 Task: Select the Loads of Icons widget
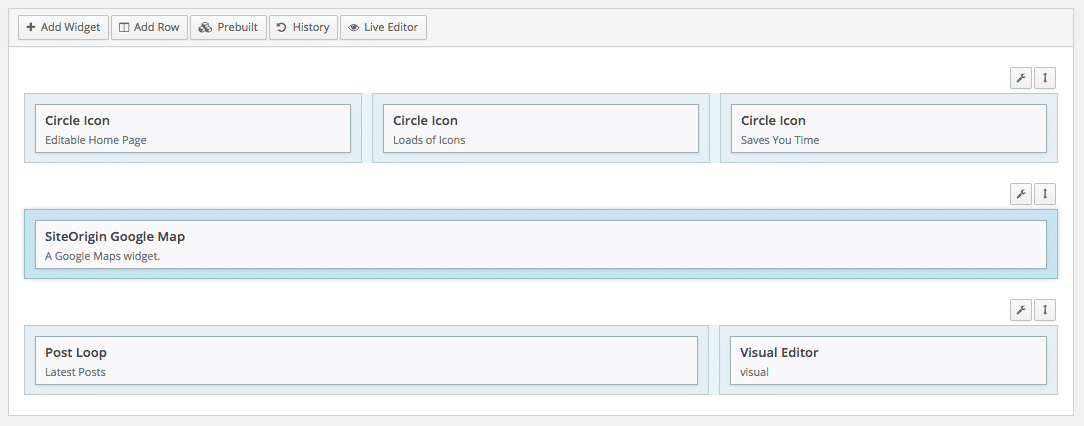click(540, 129)
